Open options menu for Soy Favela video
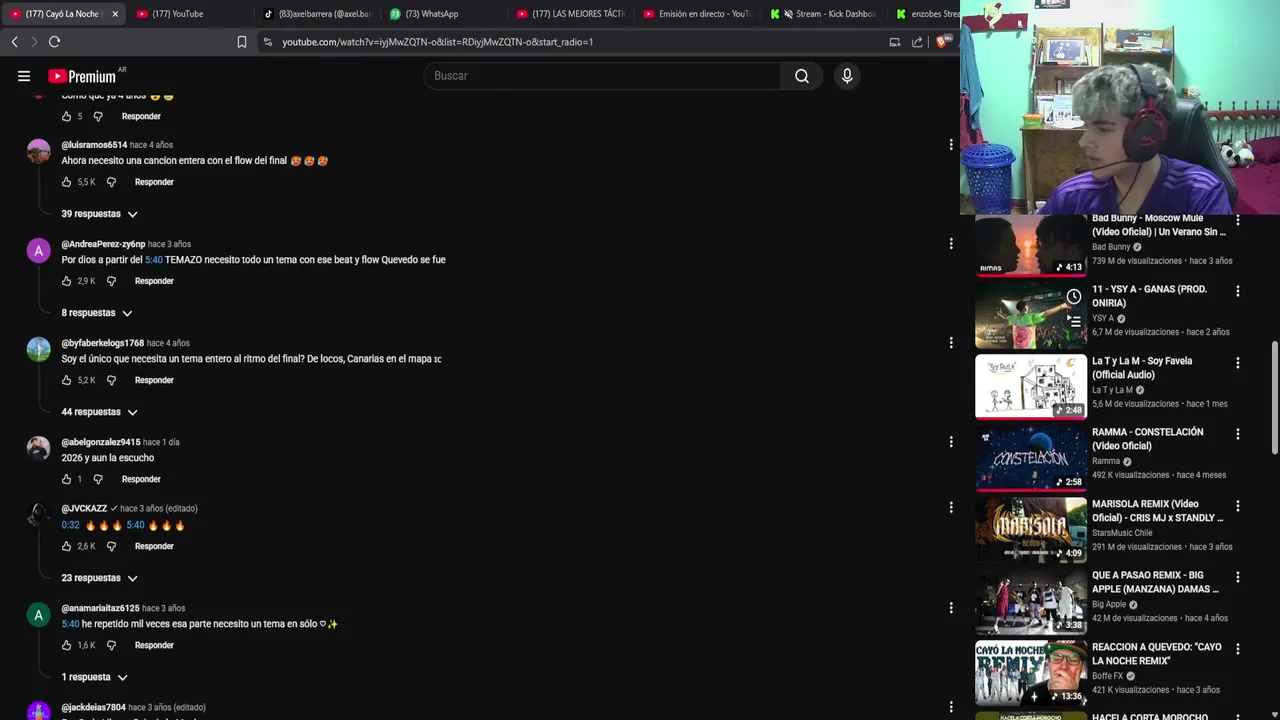This screenshot has height=720, width=1280. [1238, 363]
